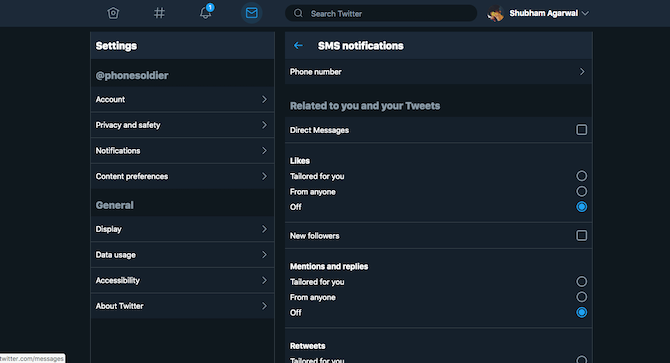Click the Settings panel heading

[116, 46]
